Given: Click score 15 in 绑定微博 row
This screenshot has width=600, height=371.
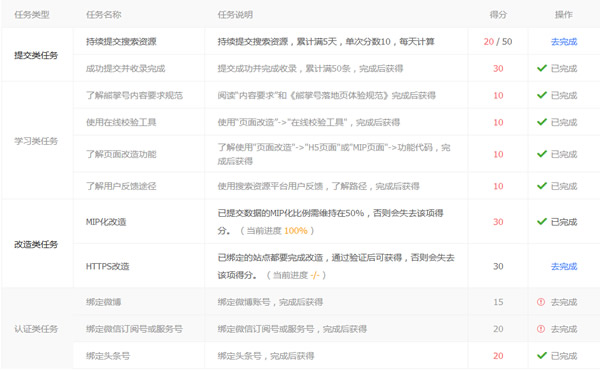Looking at the screenshot, I should coord(498,302).
